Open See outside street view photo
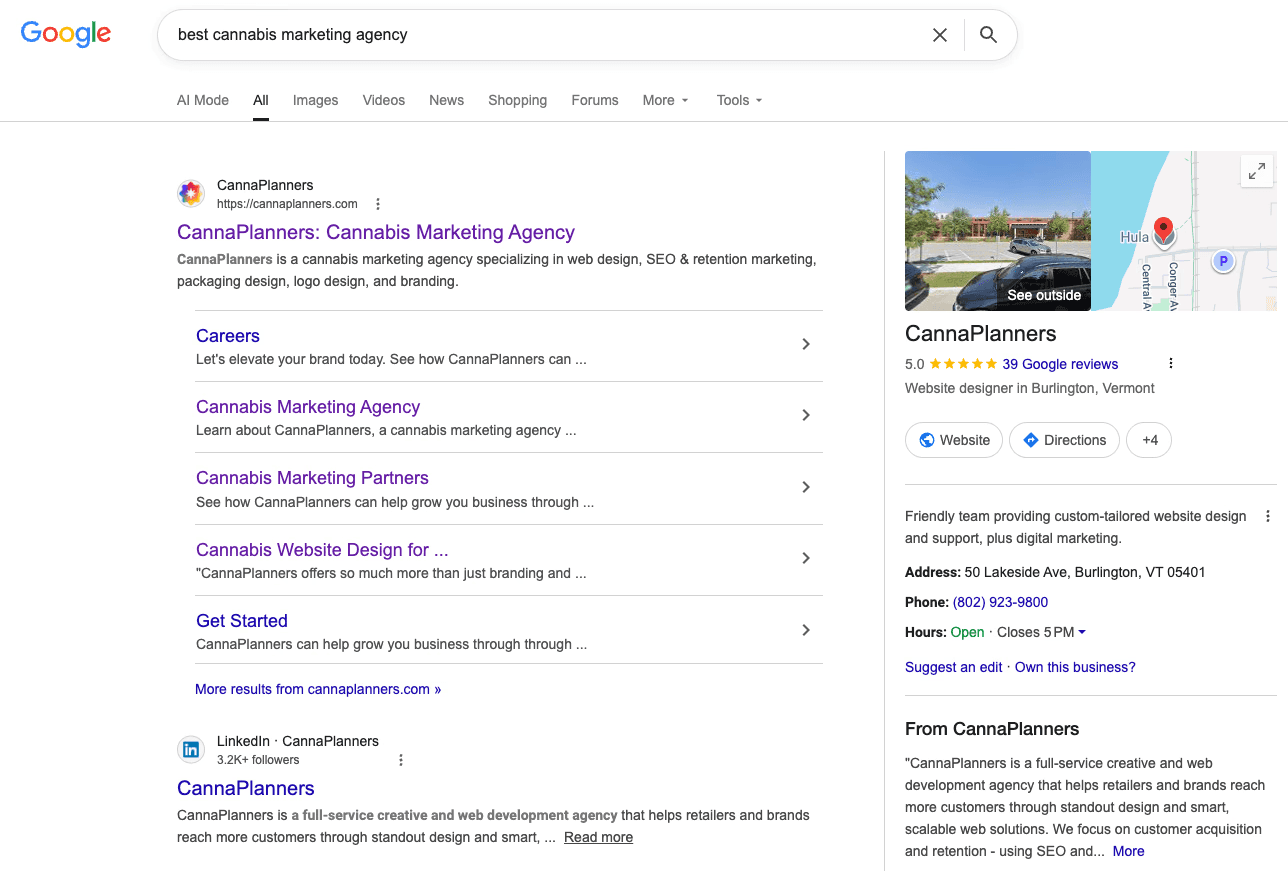This screenshot has width=1288, height=871. coord(998,231)
